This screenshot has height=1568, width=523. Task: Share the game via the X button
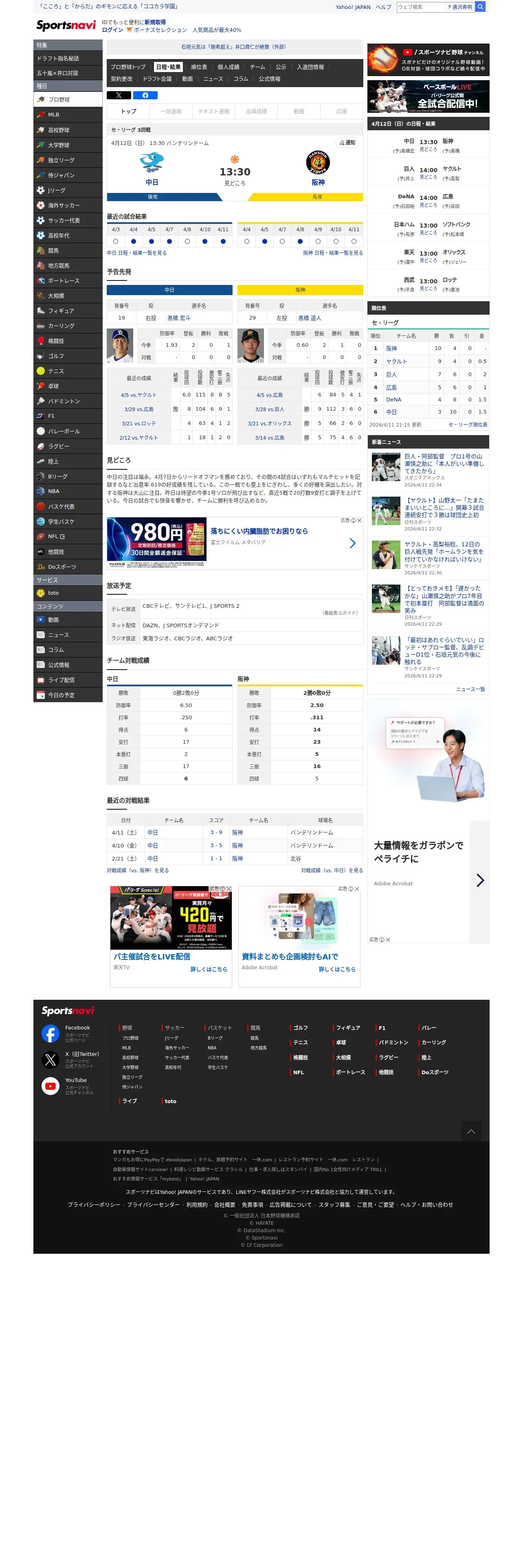click(119, 96)
